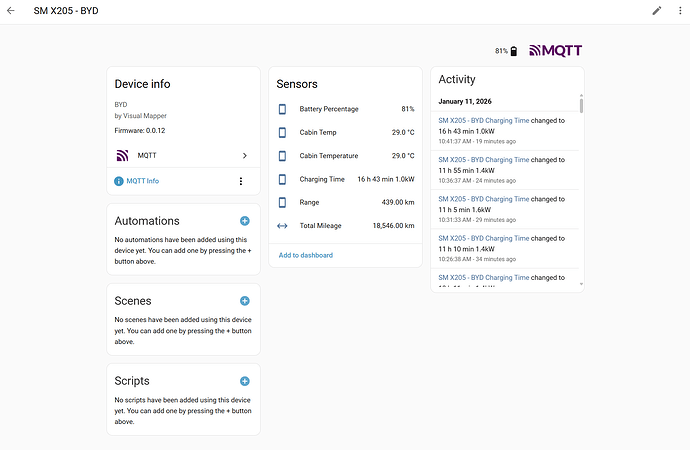
Task: Add a new automation with plus icon
Action: click(x=245, y=221)
